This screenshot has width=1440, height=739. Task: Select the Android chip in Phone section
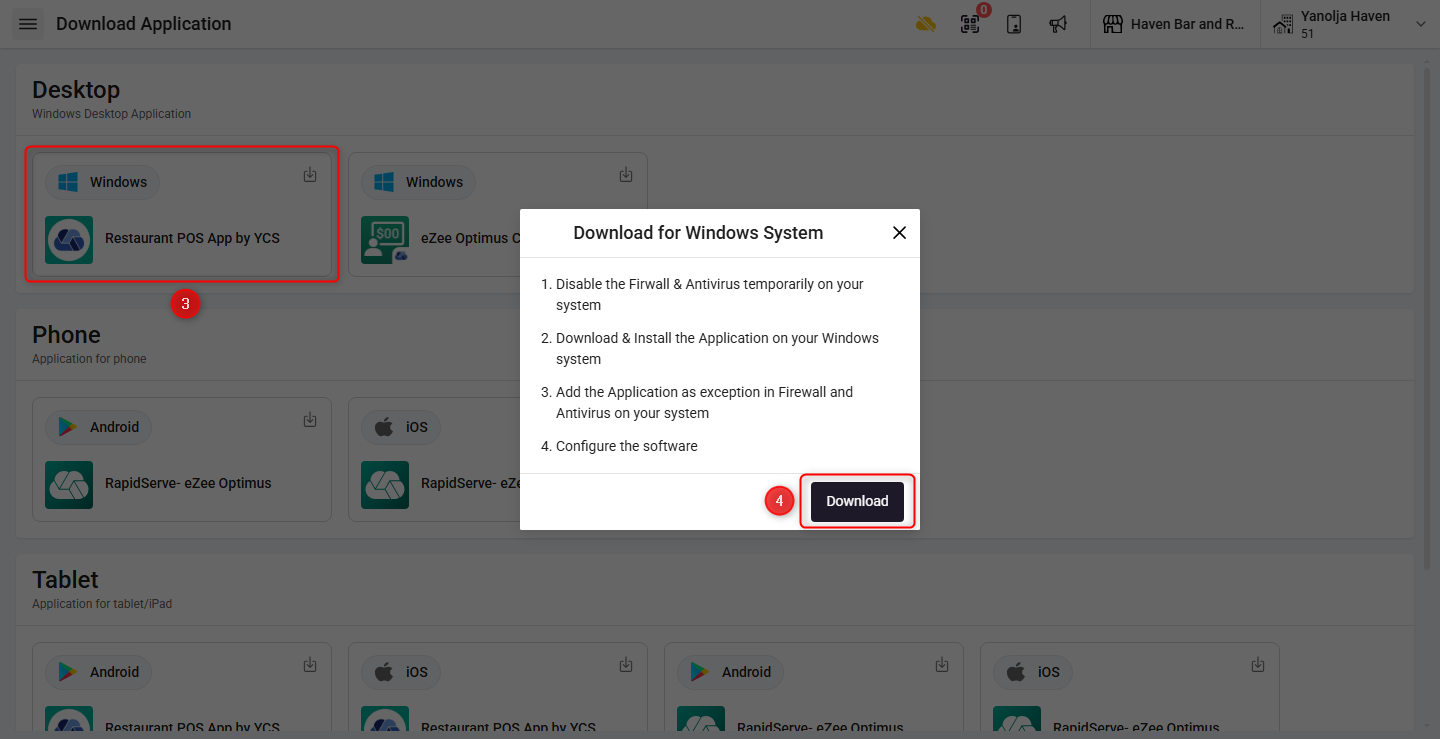tap(98, 427)
